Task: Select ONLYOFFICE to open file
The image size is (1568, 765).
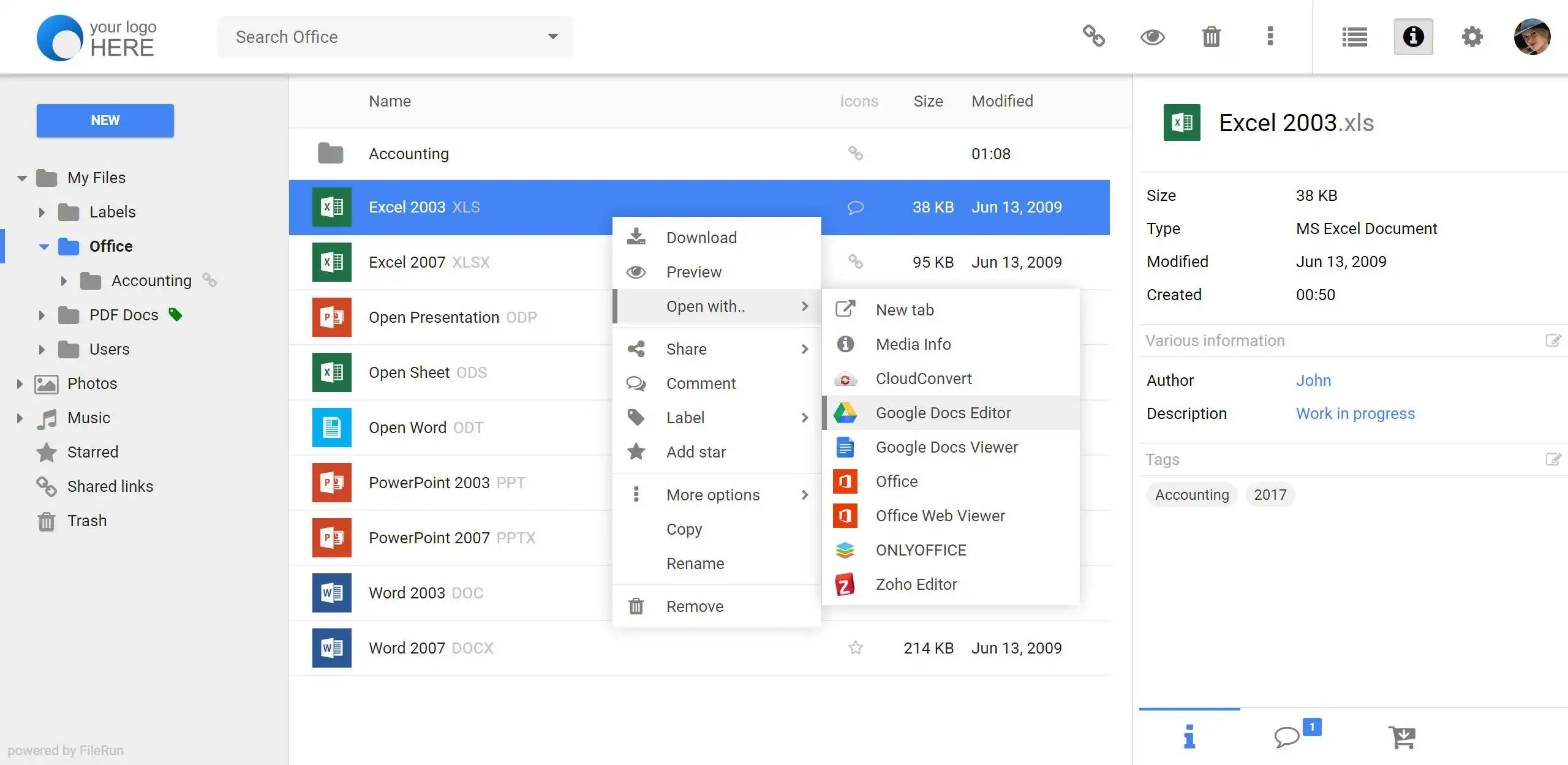Action: pos(921,549)
